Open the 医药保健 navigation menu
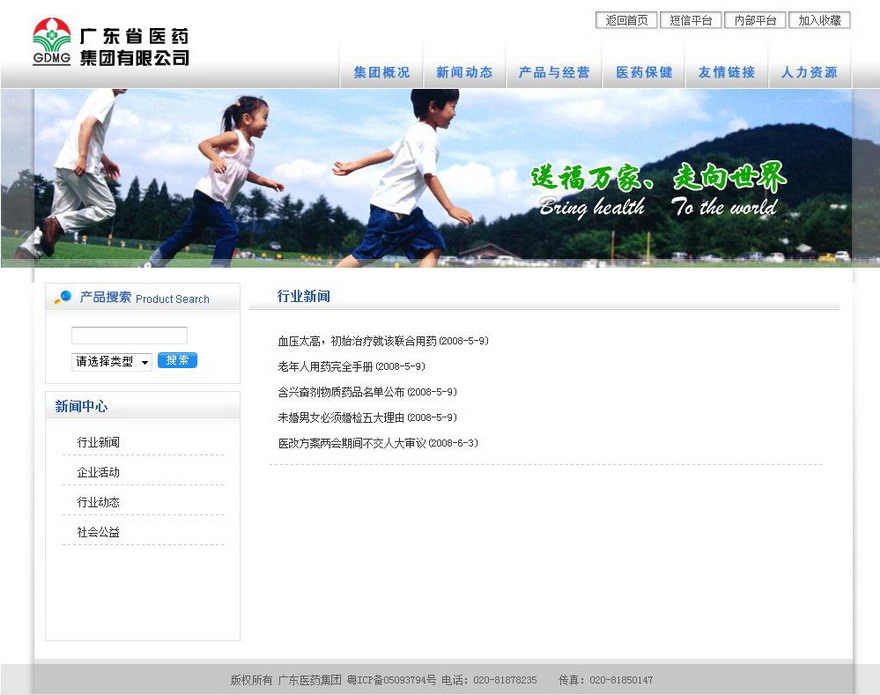 tap(644, 72)
